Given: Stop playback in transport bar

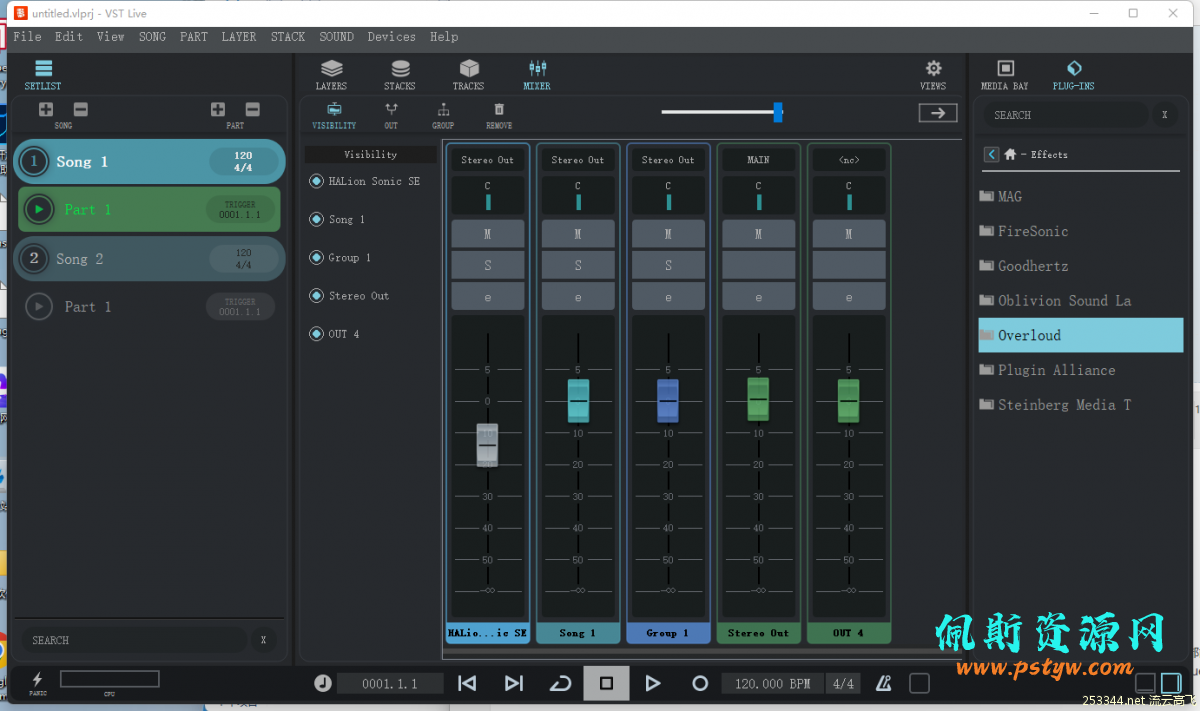Looking at the screenshot, I should 606,683.
